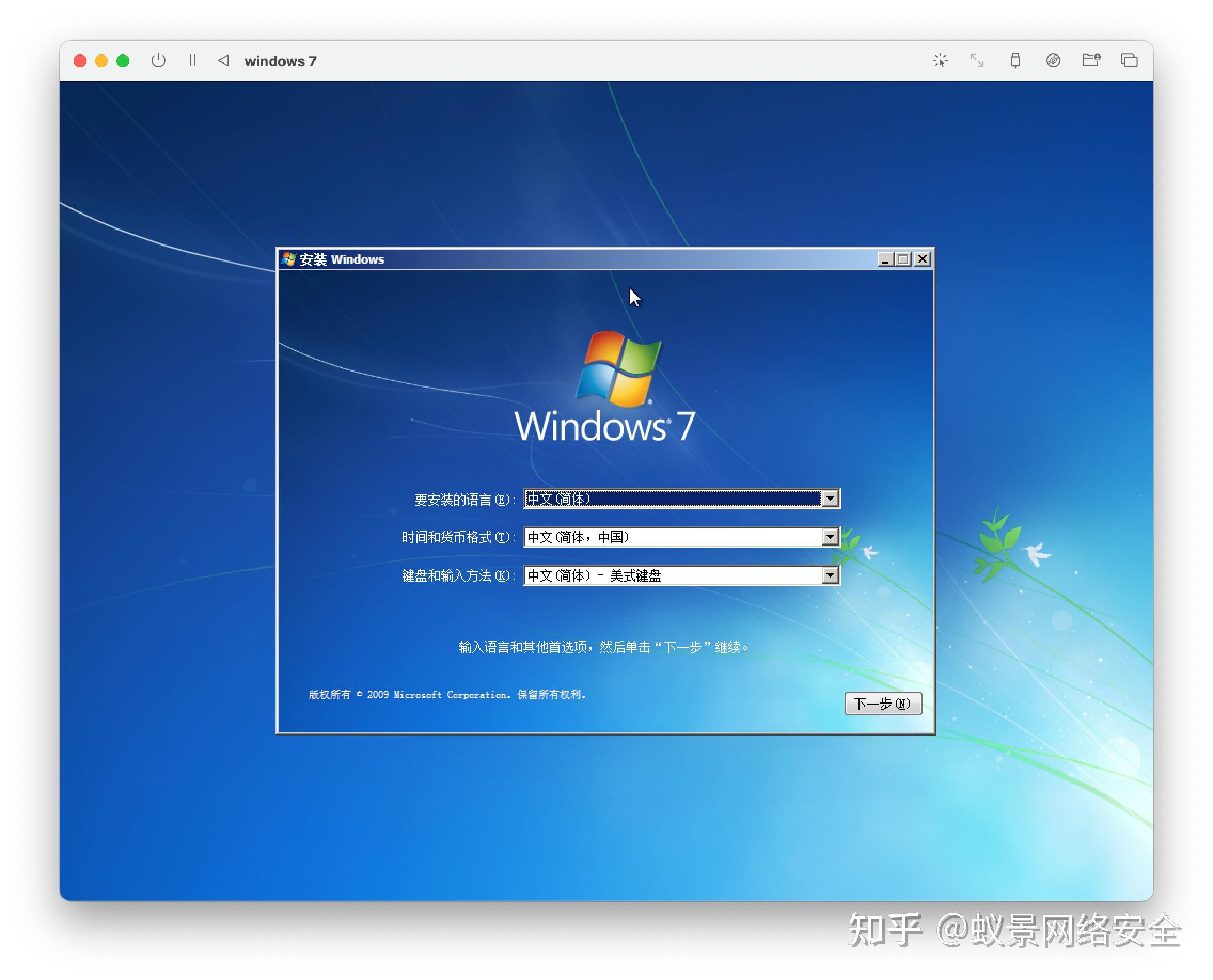Click the resize display arrows icon

click(977, 60)
